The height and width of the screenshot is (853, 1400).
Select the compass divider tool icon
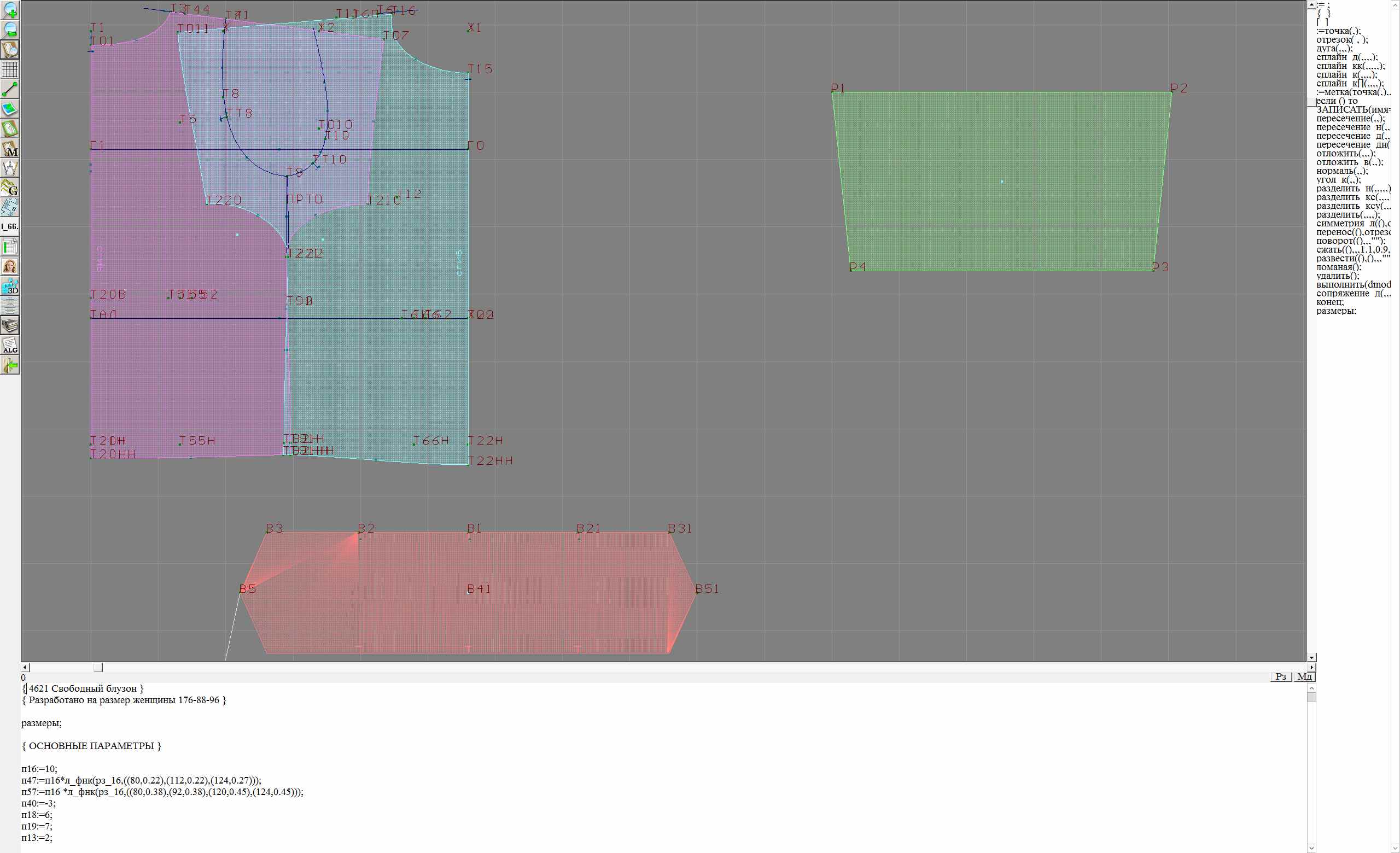click(10, 168)
